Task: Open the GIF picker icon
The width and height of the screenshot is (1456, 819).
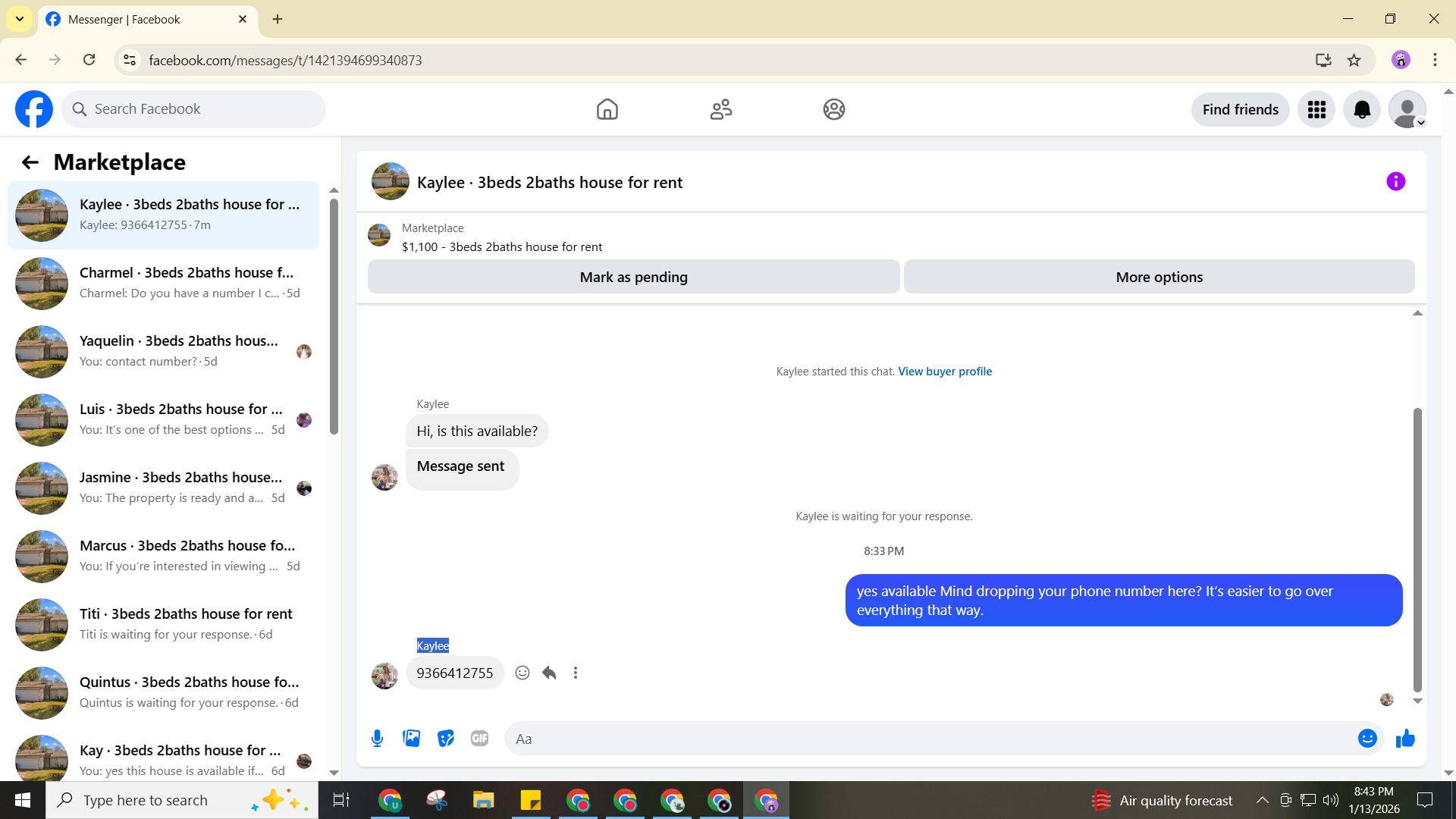Action: (x=479, y=739)
